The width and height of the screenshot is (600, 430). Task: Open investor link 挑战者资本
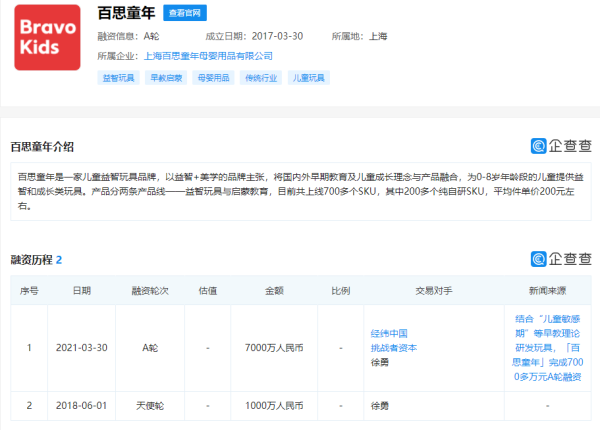tap(394, 348)
